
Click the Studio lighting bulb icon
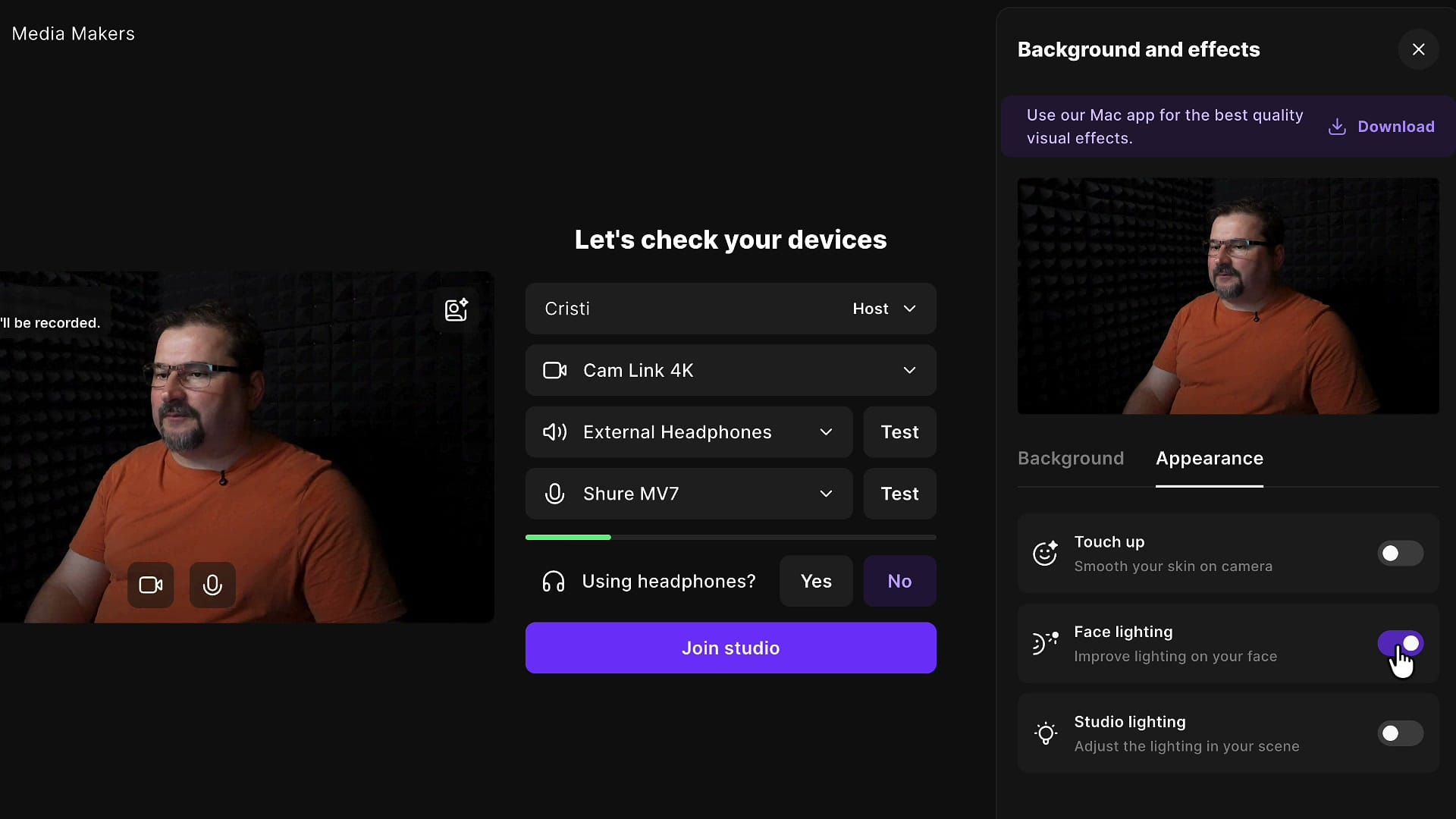[1045, 733]
